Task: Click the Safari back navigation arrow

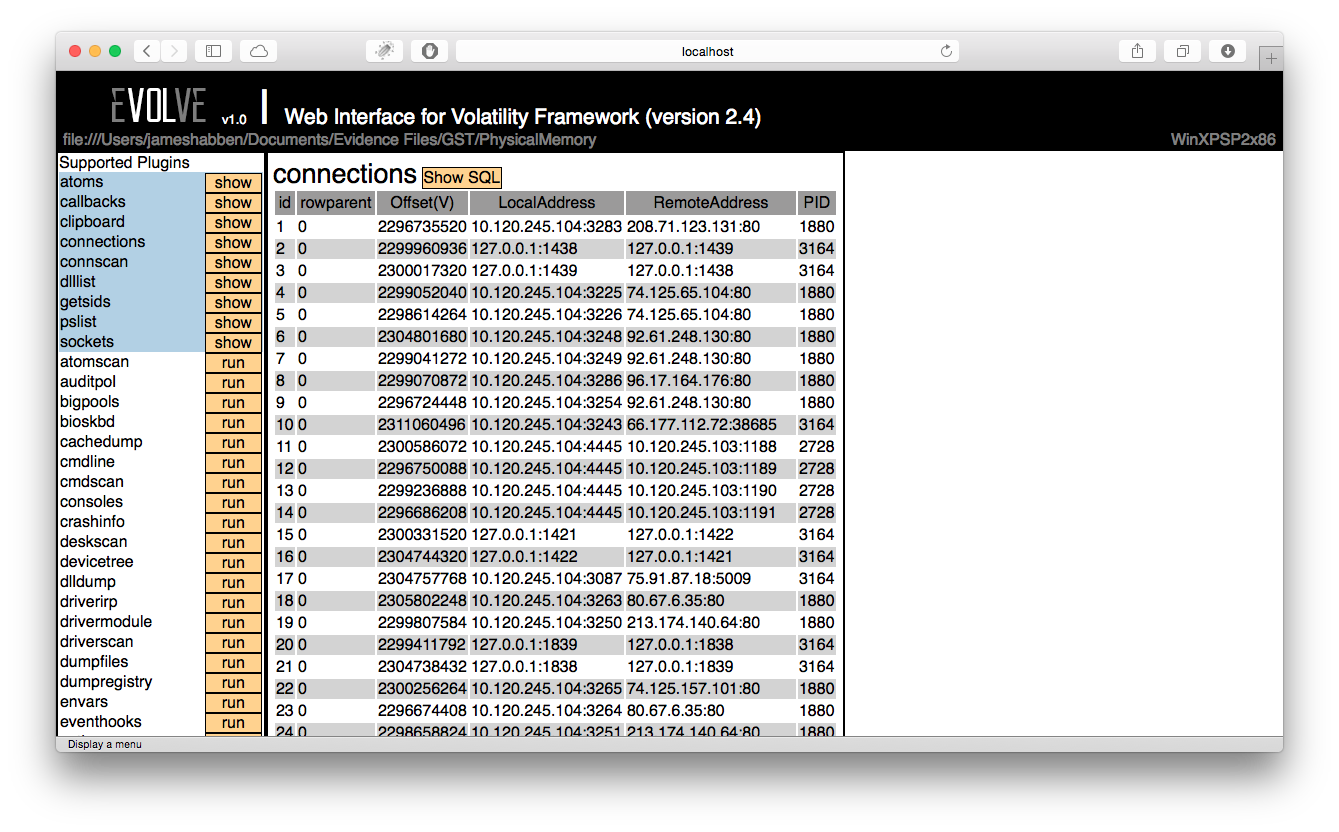Action: 147,51
